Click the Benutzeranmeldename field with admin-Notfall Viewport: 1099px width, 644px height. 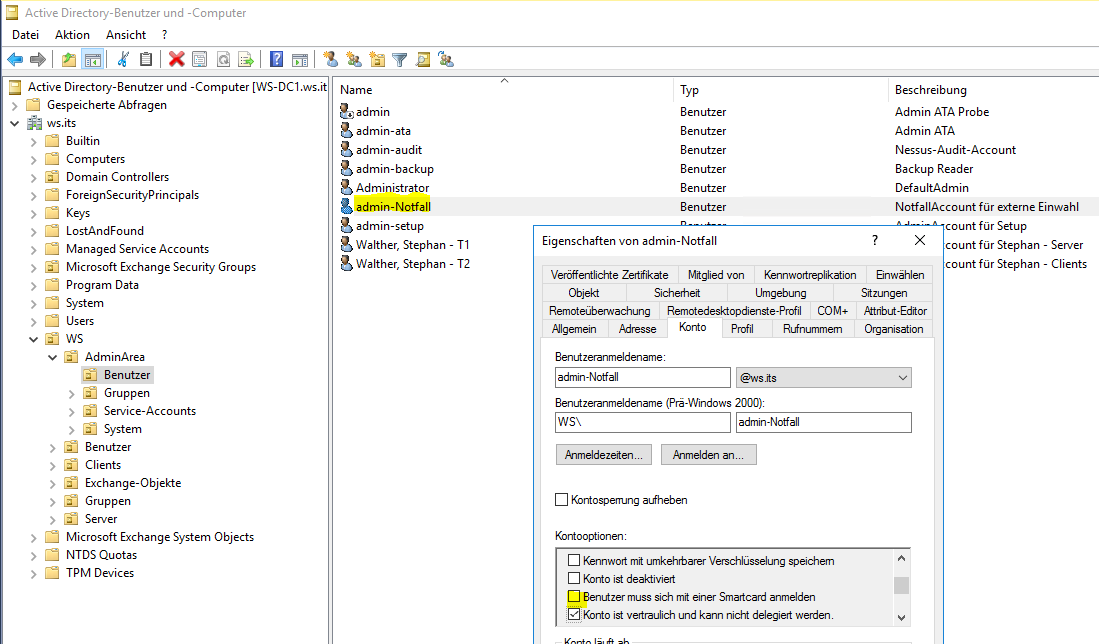pos(642,377)
